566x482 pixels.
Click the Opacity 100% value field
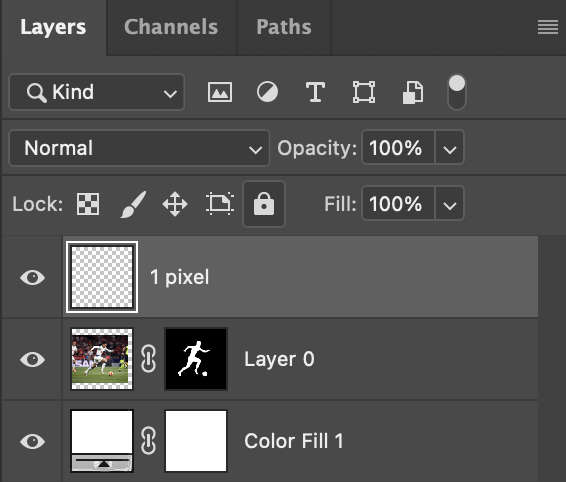click(398, 148)
